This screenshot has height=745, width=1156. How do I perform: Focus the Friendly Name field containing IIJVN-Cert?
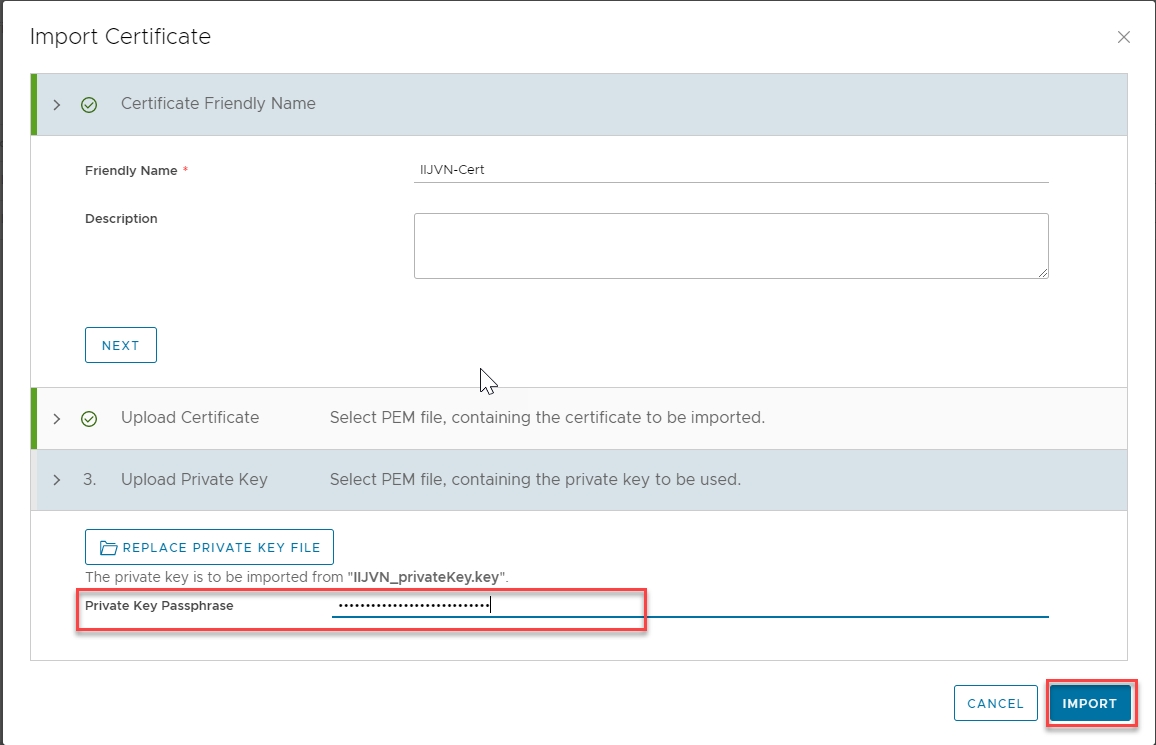tap(730, 170)
